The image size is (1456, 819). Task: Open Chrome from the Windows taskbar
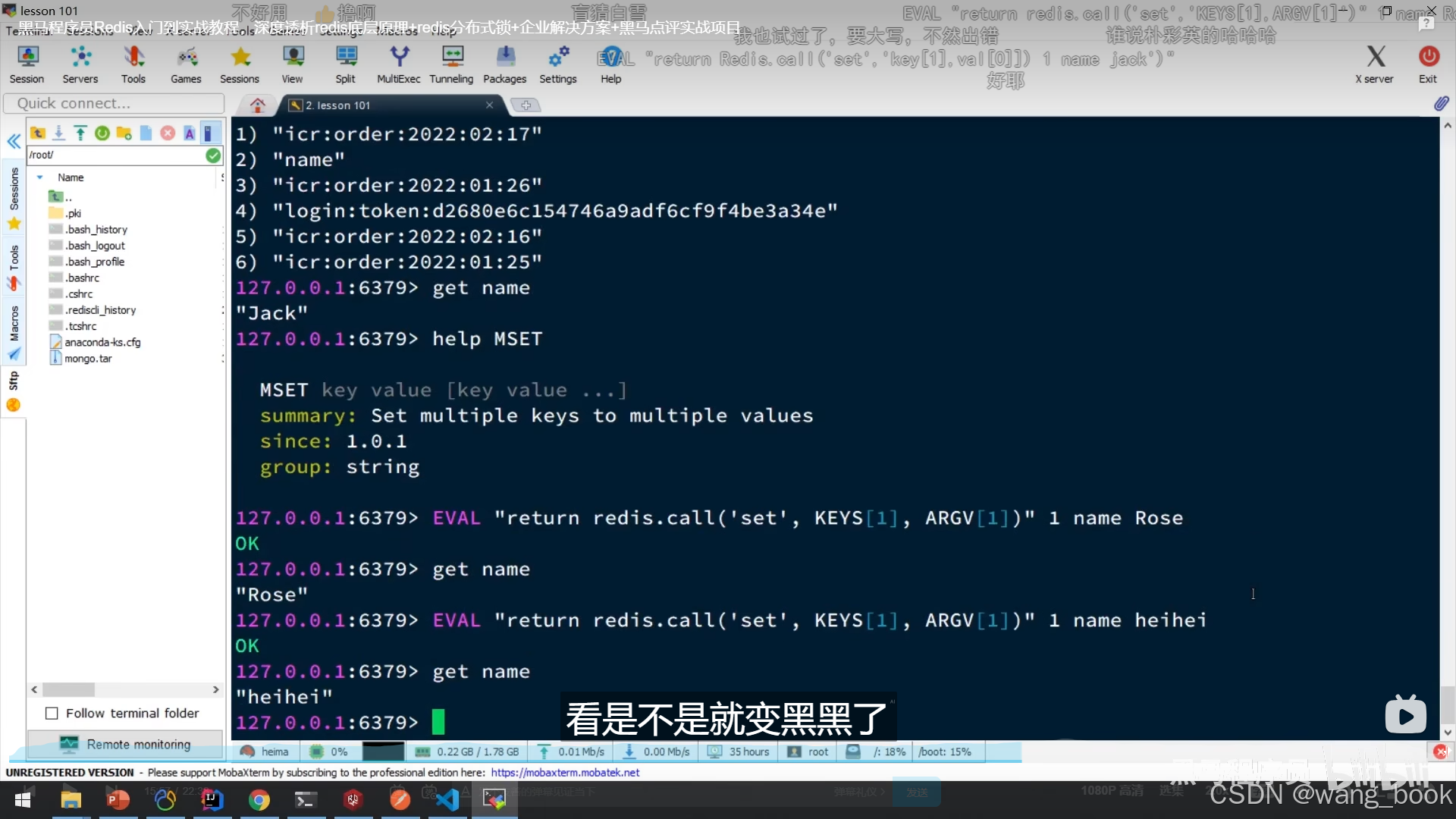click(x=259, y=799)
